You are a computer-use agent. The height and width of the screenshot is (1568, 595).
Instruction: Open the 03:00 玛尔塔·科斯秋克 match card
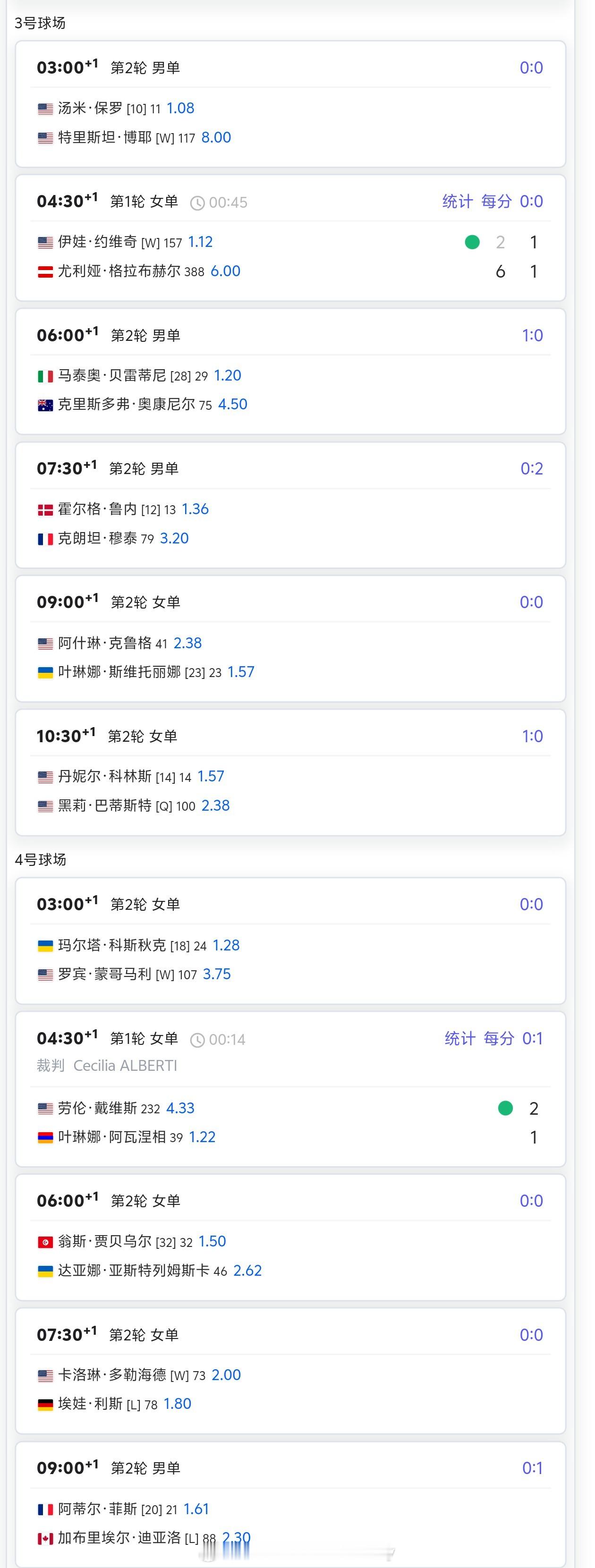coord(290,941)
